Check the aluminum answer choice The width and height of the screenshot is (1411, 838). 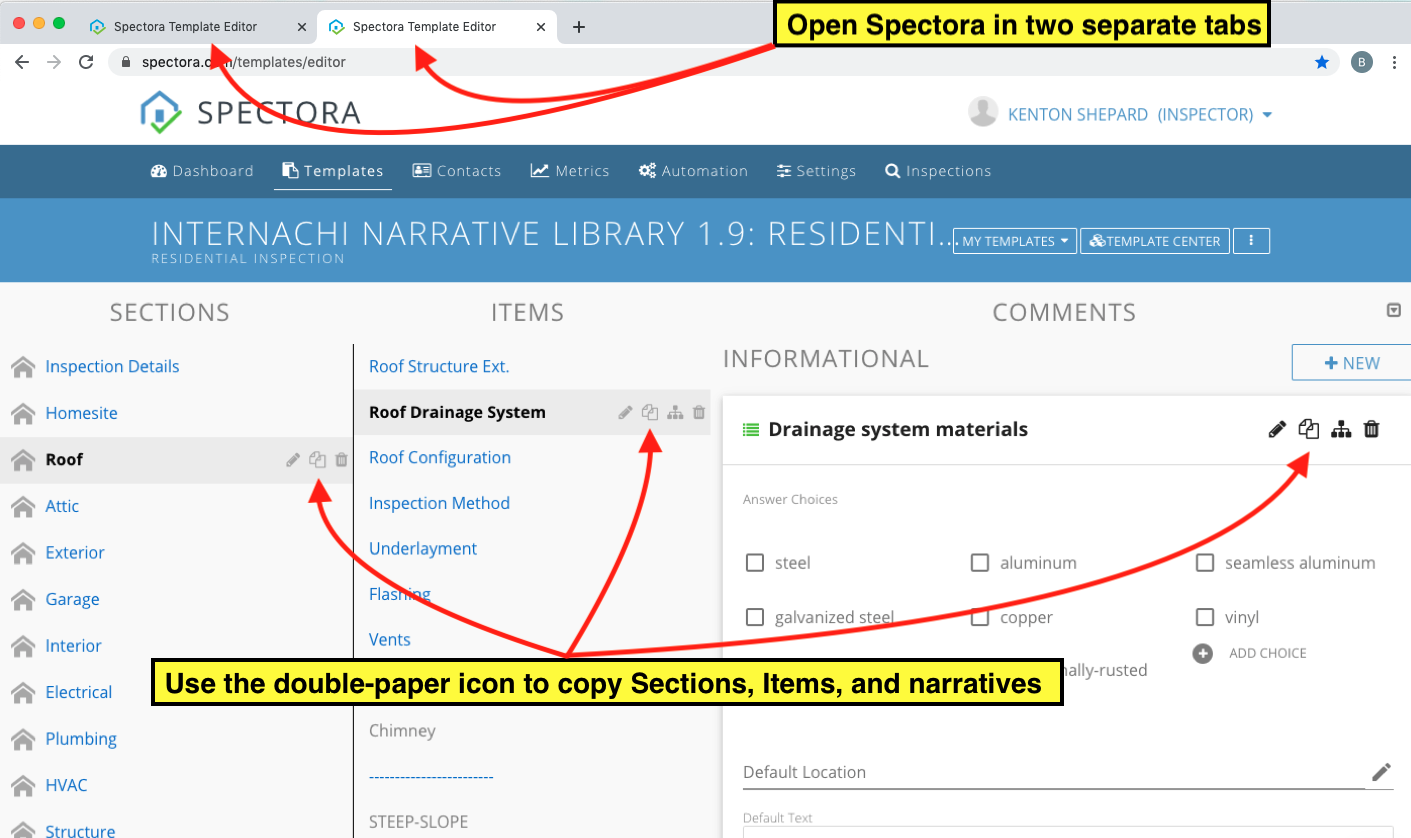[x=980, y=563]
